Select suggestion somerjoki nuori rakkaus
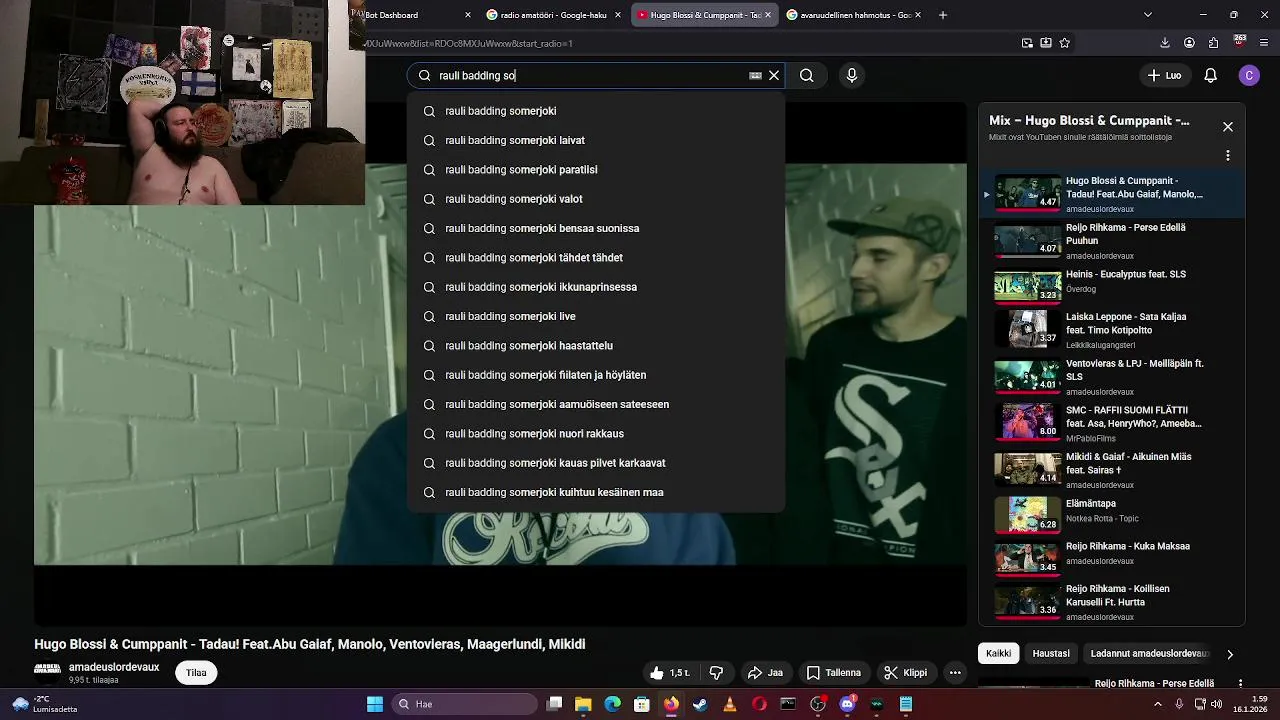 coord(596,434)
